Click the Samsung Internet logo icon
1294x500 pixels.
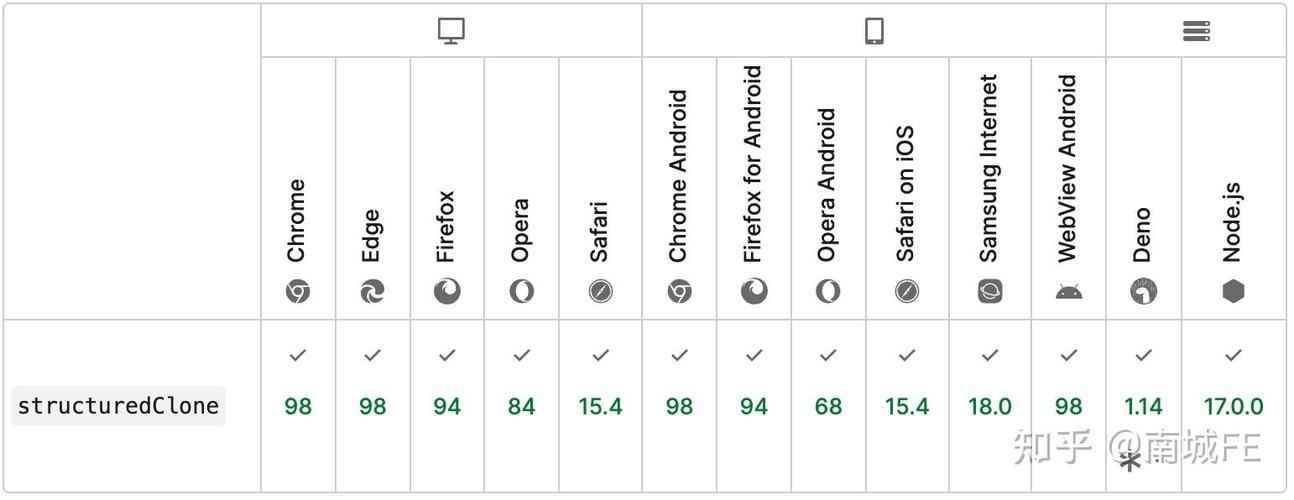point(990,292)
